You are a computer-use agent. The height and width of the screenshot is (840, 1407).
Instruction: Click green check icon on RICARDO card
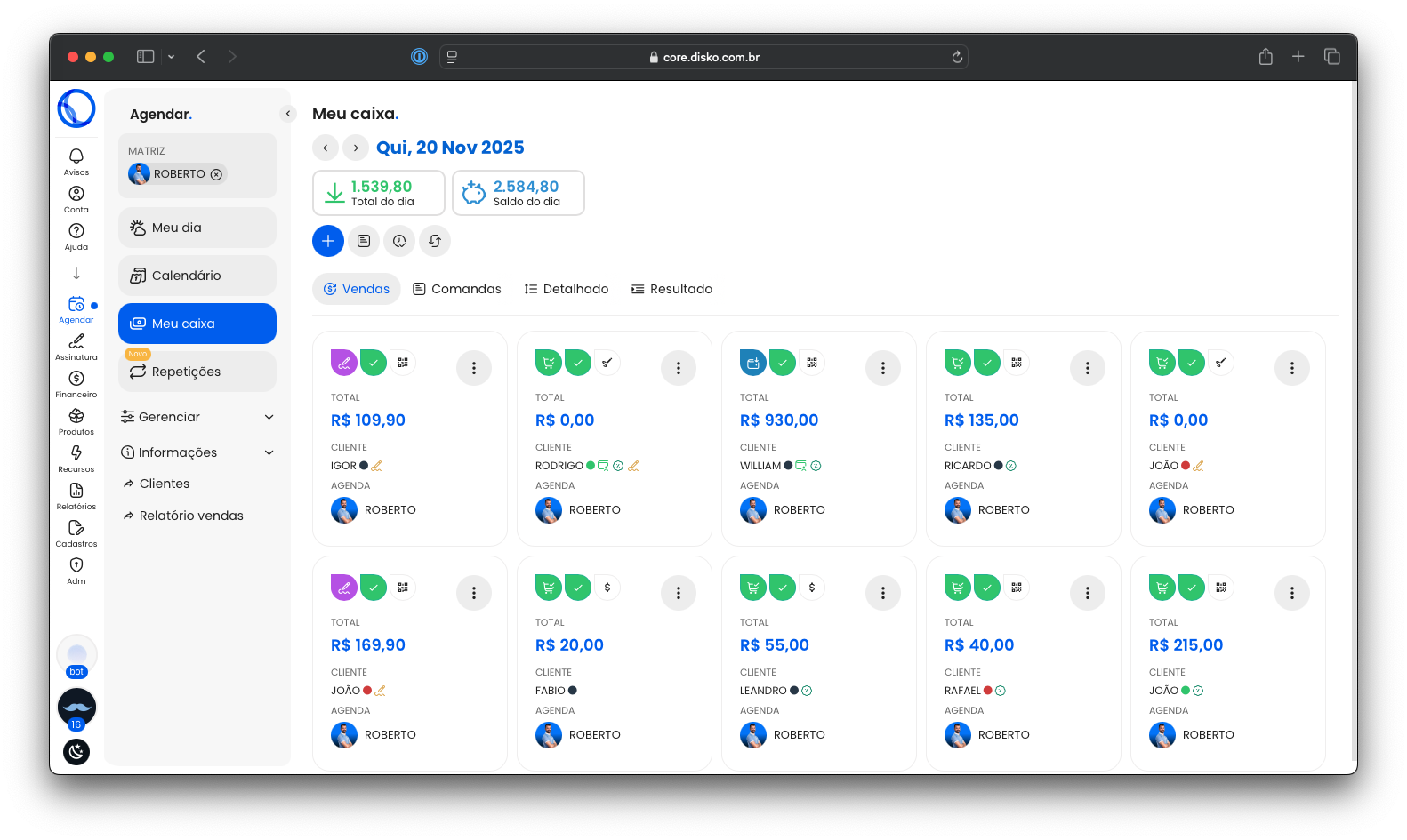(x=987, y=363)
